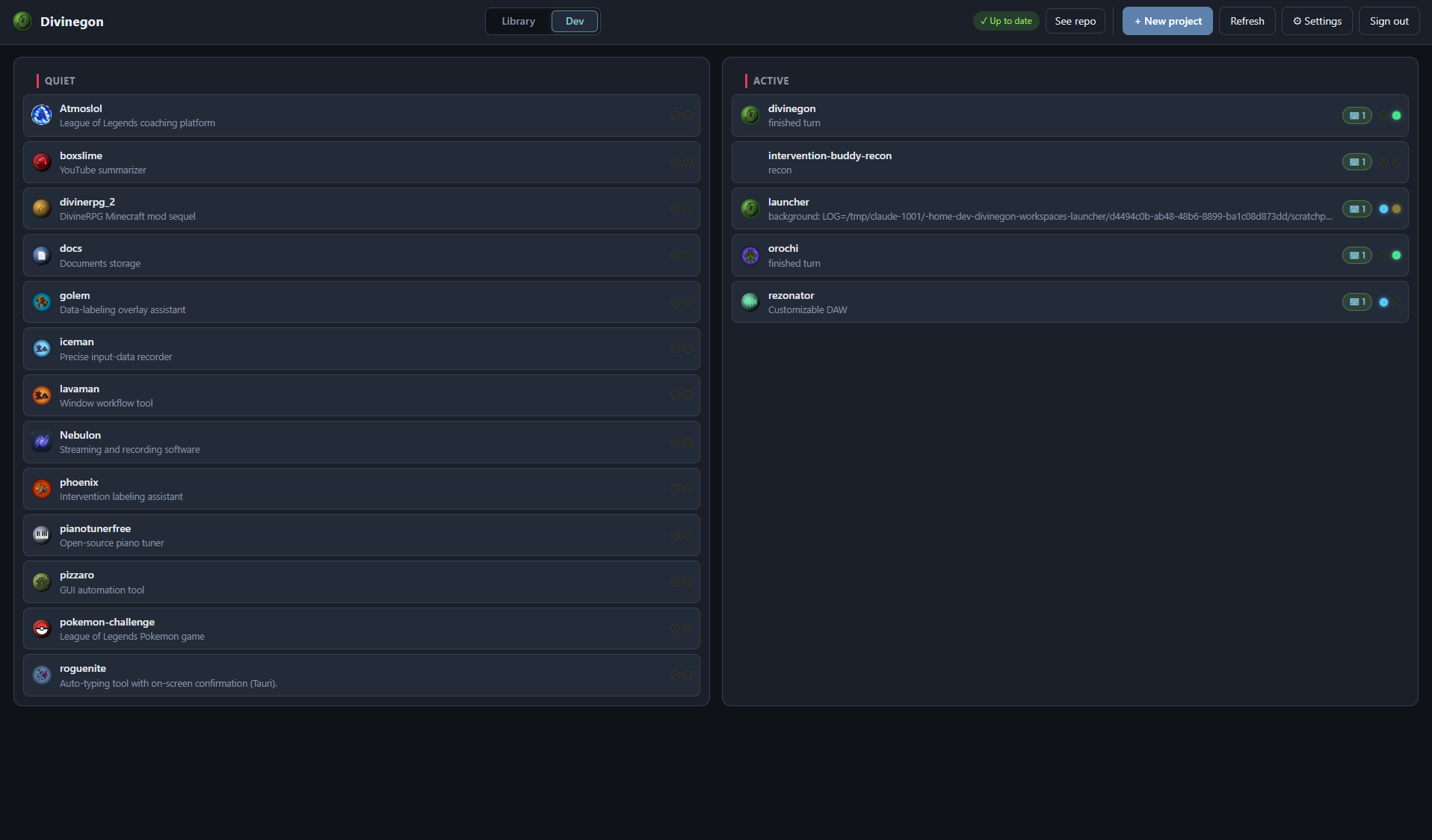This screenshot has width=1432, height=840.
Task: Click 'Customizable DAW' description under rezonator
Action: pos(807,310)
